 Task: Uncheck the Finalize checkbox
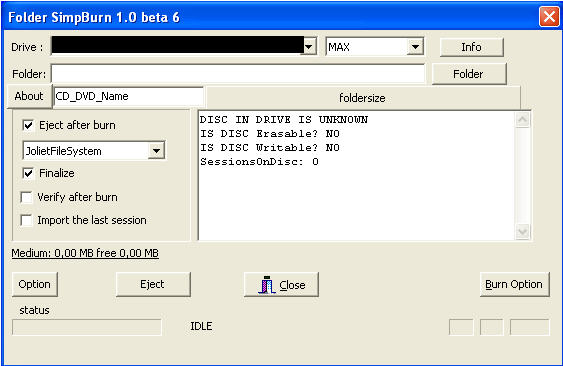point(28,173)
